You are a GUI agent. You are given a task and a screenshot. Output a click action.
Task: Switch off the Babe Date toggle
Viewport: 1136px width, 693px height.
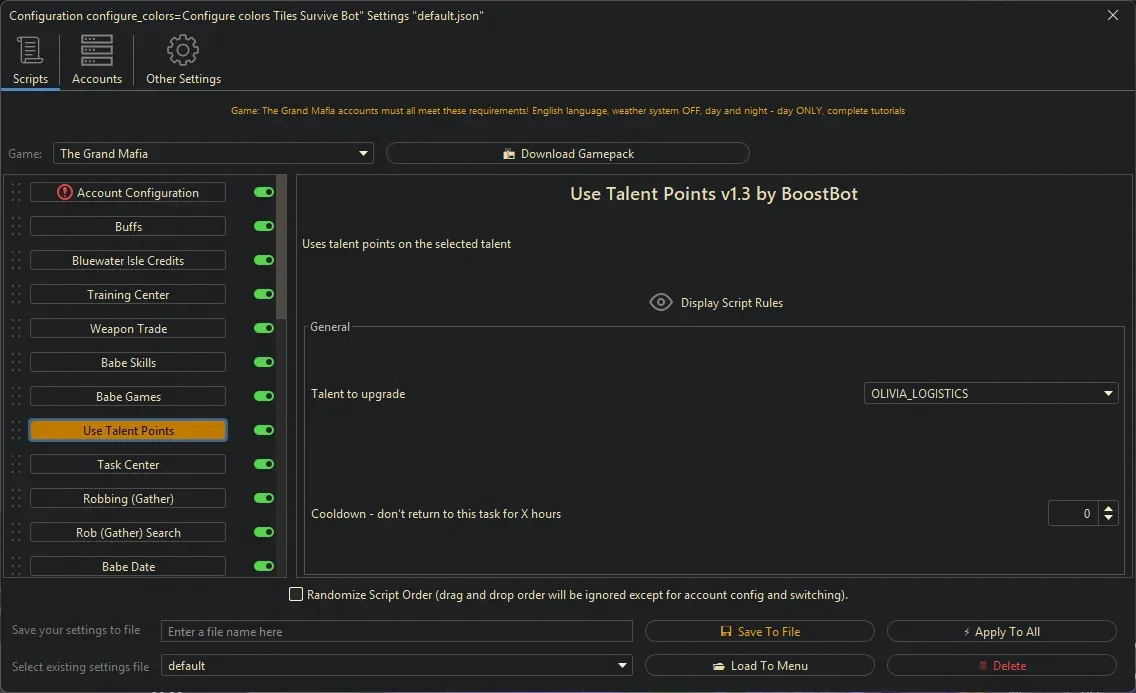pos(264,566)
